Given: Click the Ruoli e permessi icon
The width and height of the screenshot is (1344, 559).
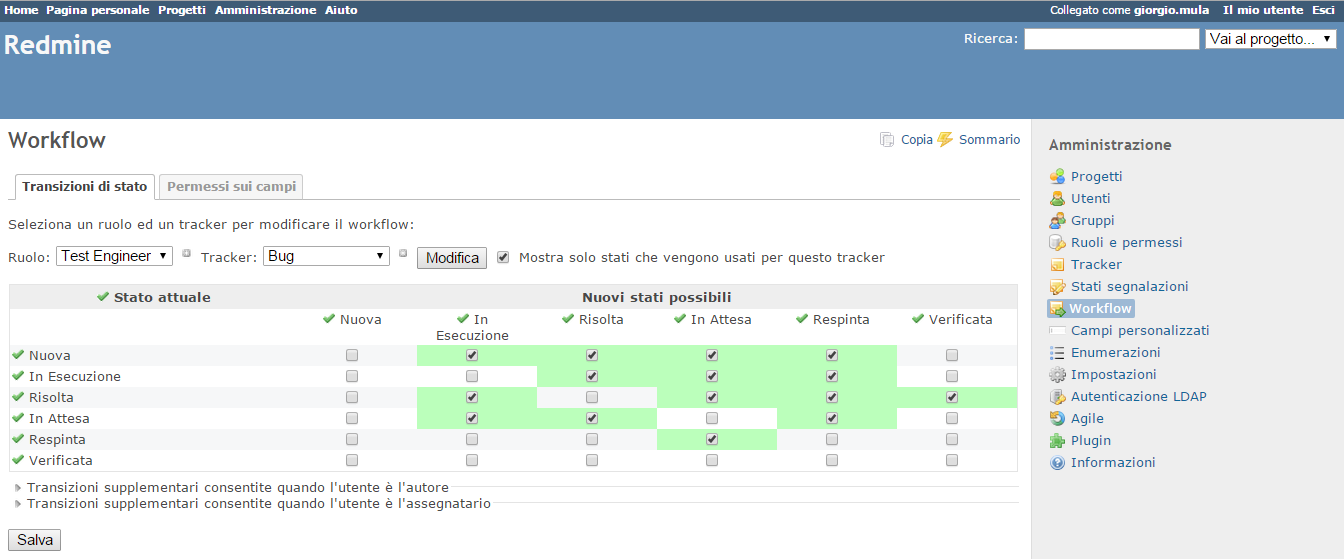Looking at the screenshot, I should [x=1057, y=242].
